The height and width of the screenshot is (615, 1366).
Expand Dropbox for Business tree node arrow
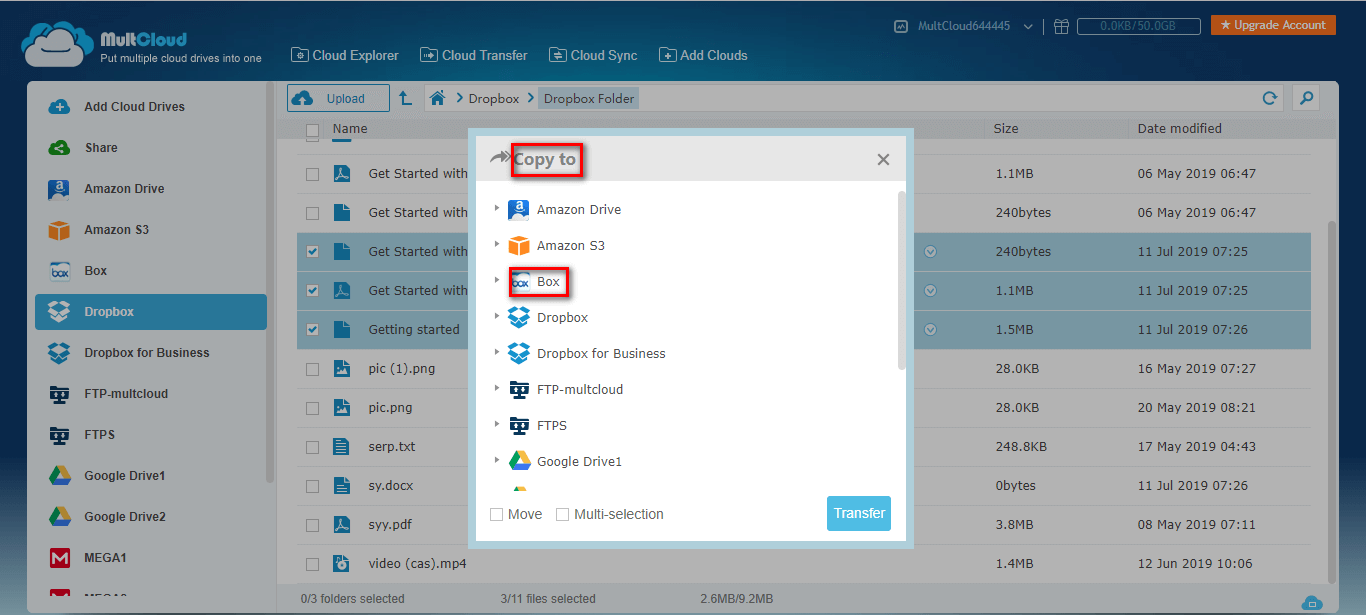(x=497, y=353)
